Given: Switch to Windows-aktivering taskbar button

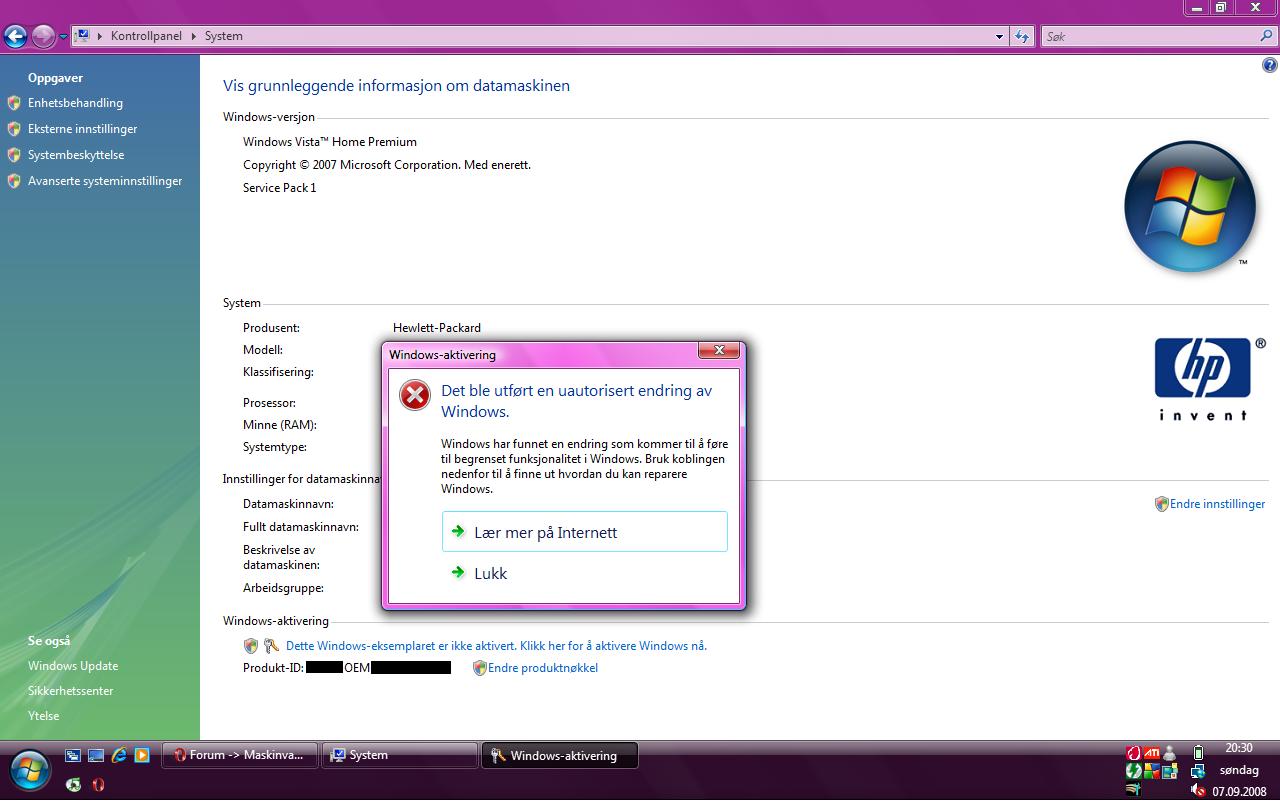Looking at the screenshot, I should tap(560, 756).
